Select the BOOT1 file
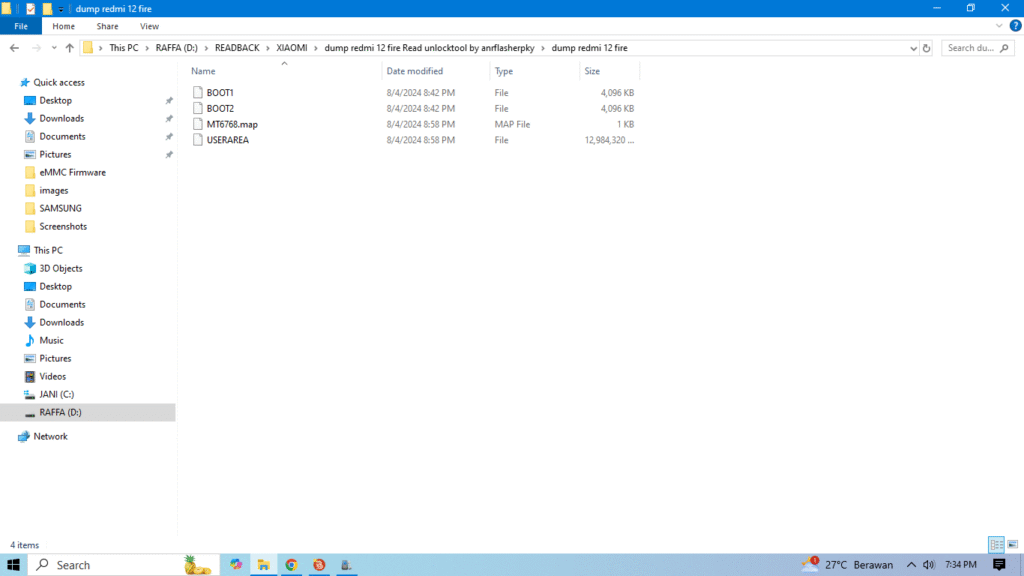Image resolution: width=1024 pixels, height=576 pixels. (x=220, y=93)
